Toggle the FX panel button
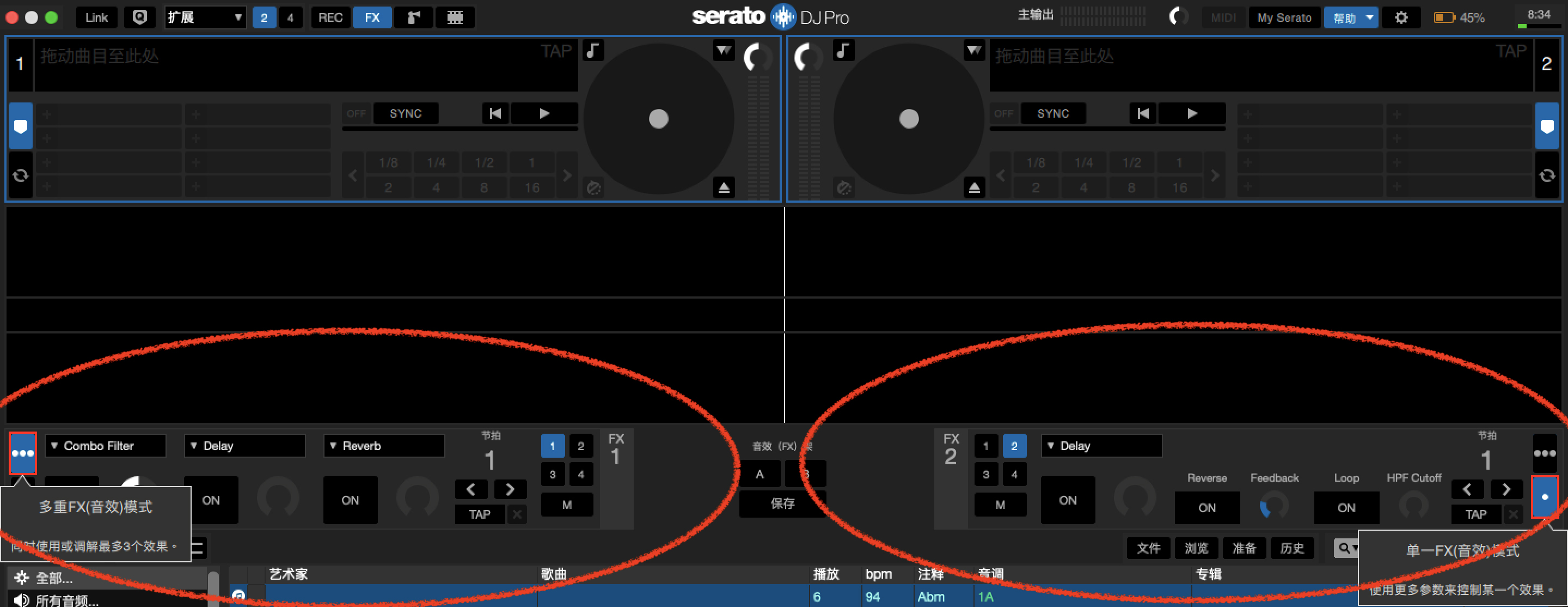 point(372,17)
